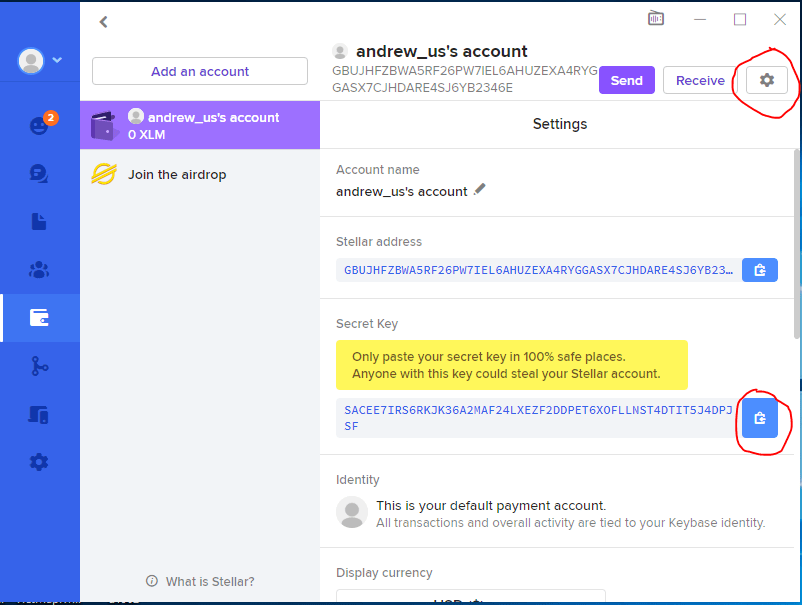Open the Devices section
Viewport: 802px width, 605px height.
pos(39,414)
